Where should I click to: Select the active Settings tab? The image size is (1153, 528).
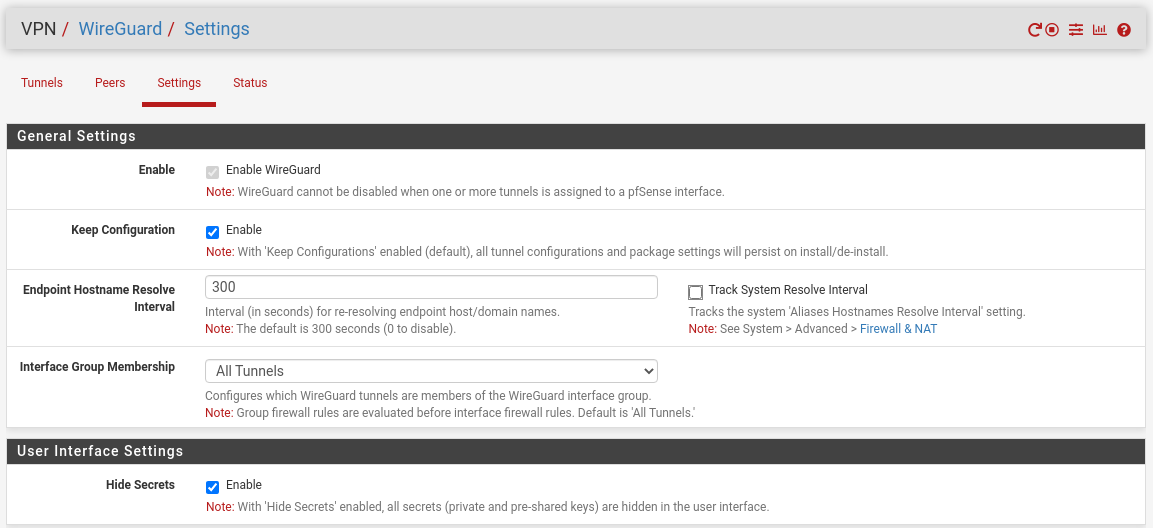tap(179, 83)
